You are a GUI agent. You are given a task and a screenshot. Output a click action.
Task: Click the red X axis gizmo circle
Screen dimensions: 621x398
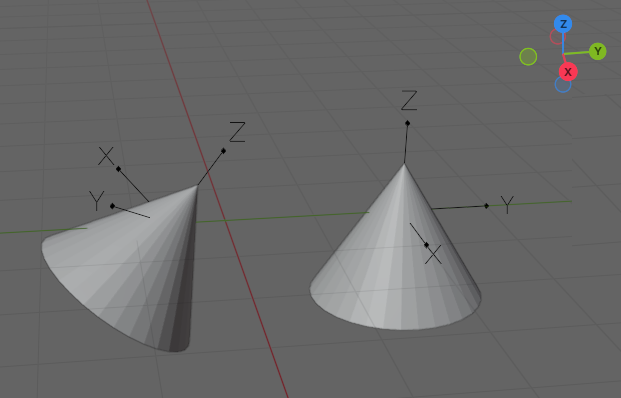click(x=568, y=72)
